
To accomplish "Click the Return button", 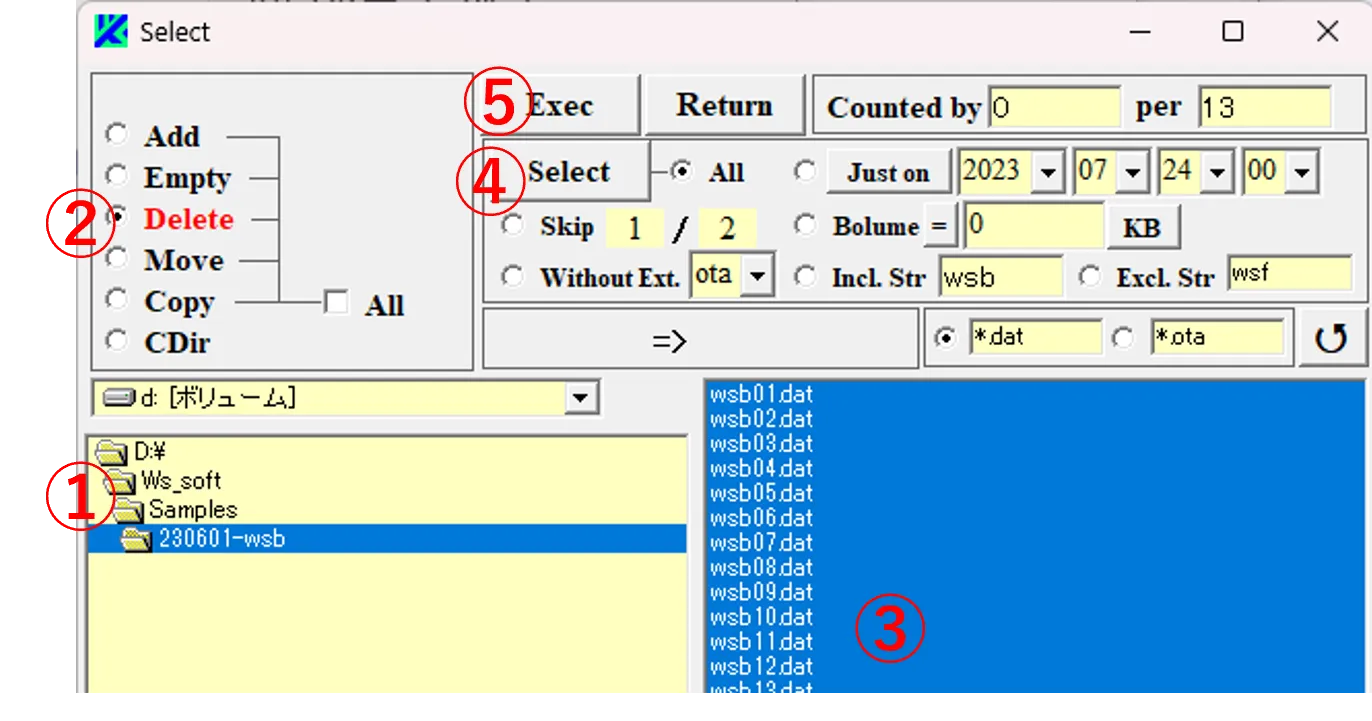I will click(724, 105).
